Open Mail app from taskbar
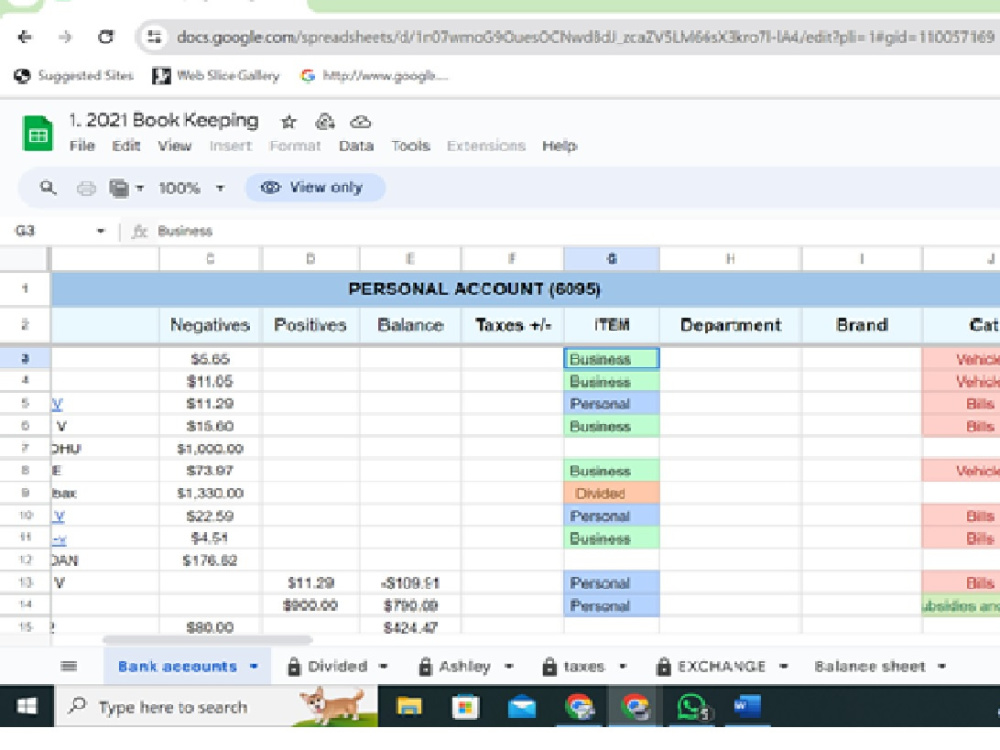1000x750 pixels. (x=521, y=707)
